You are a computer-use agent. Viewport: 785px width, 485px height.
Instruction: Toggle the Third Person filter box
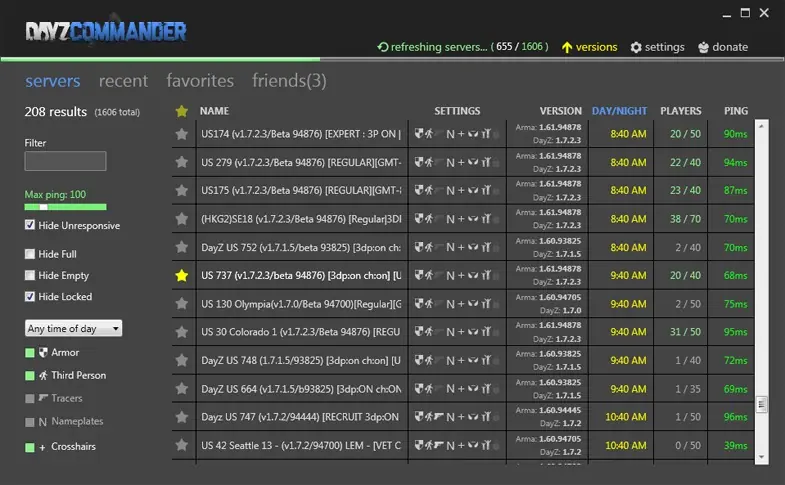click(x=30, y=375)
